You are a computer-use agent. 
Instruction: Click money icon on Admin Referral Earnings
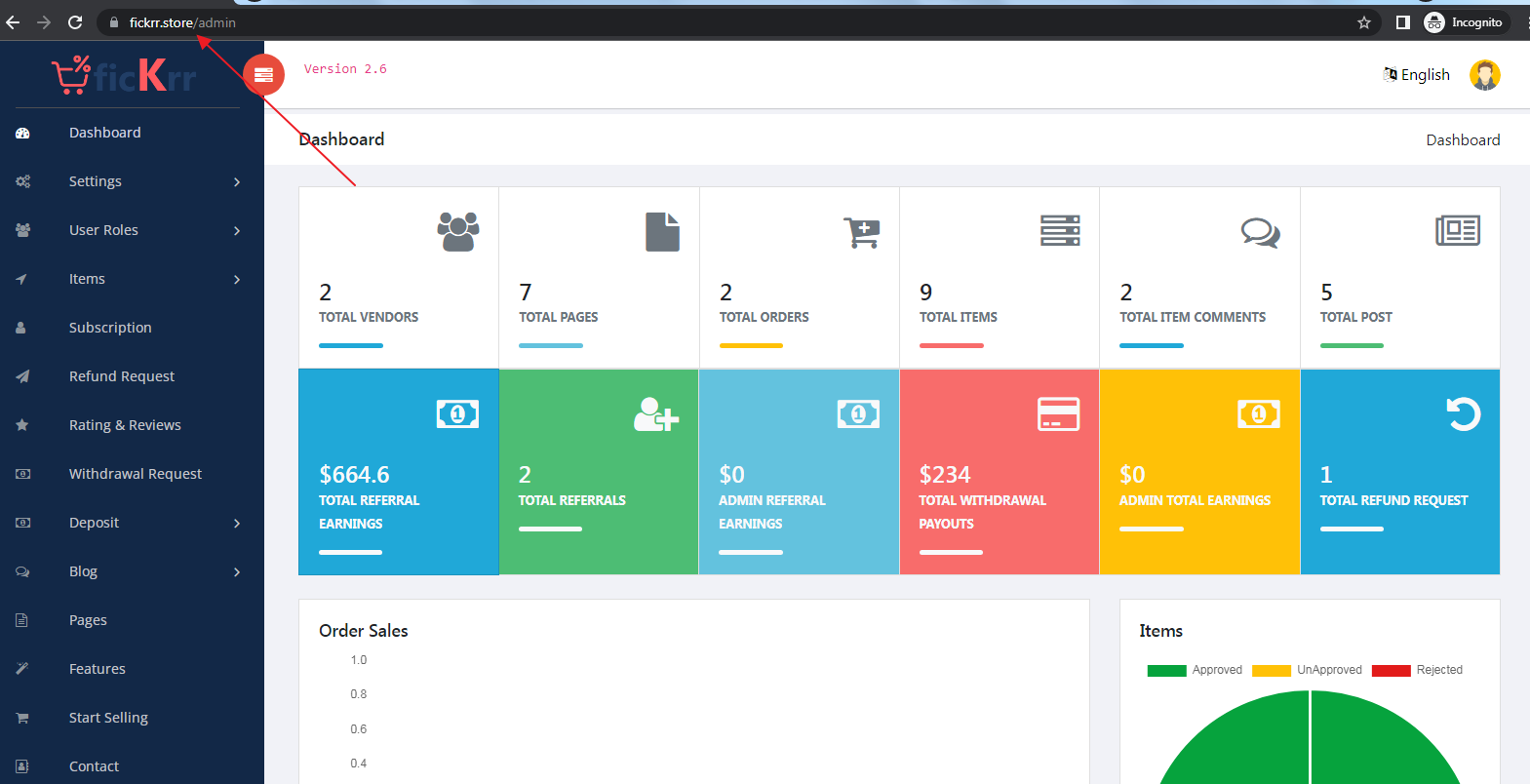(858, 414)
